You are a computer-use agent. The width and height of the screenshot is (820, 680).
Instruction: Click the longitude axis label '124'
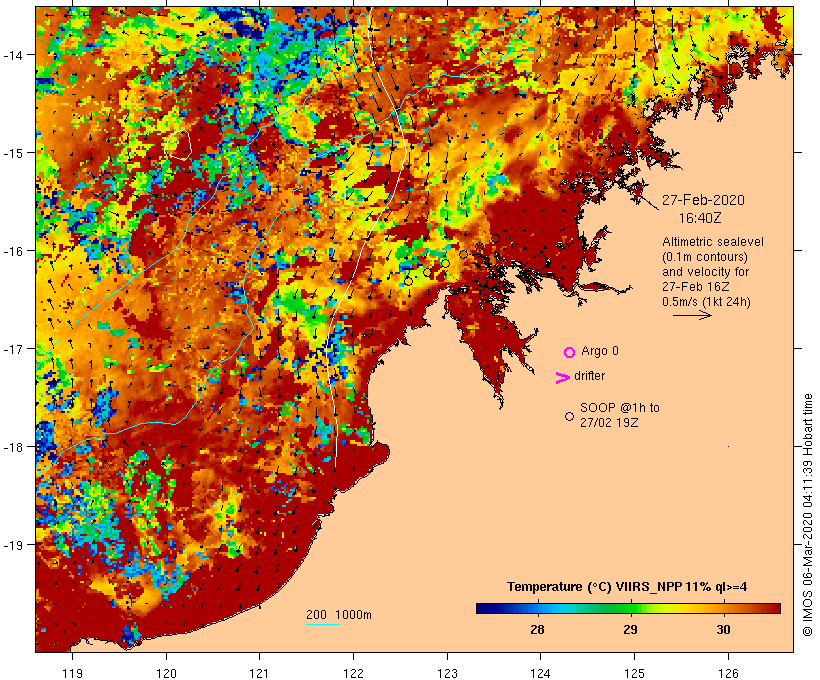pyautogui.click(x=541, y=673)
